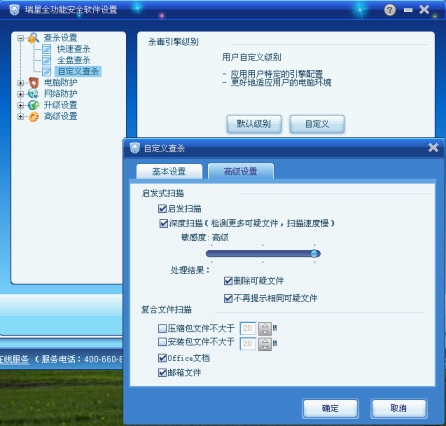The image size is (446, 426).
Task: Click the 快速查杀 page icon
Action: (x=46, y=49)
